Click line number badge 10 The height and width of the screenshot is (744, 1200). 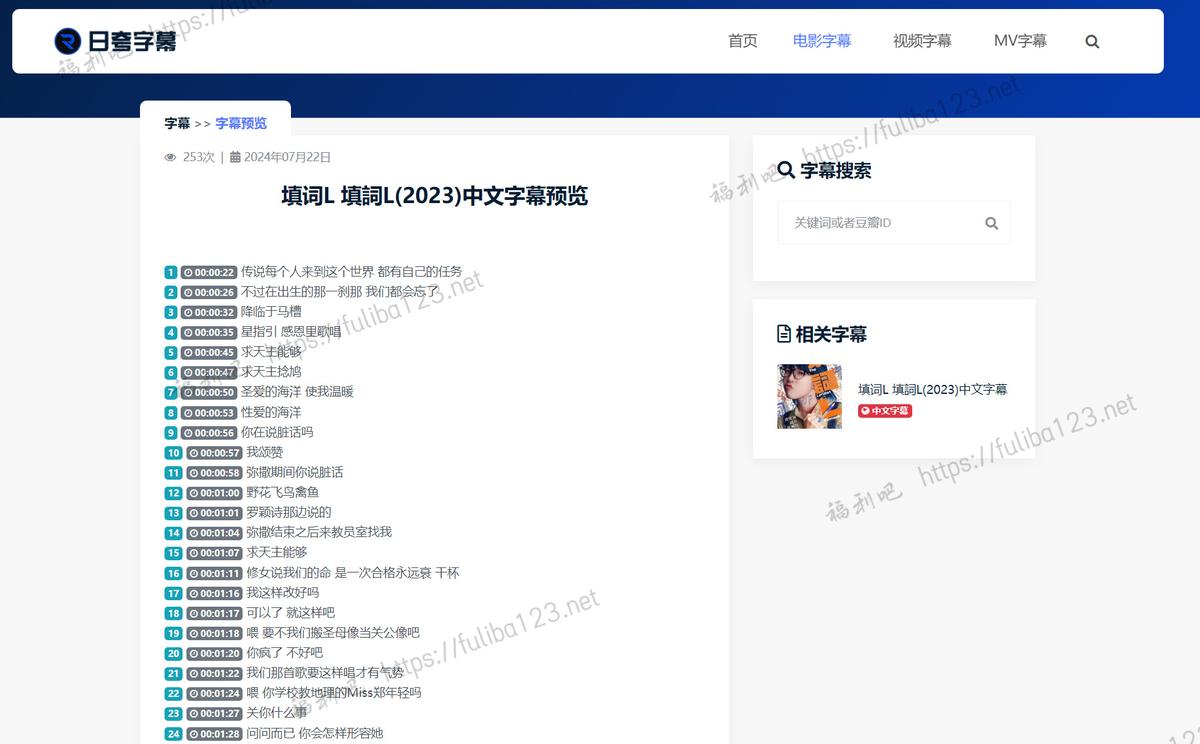pos(174,453)
